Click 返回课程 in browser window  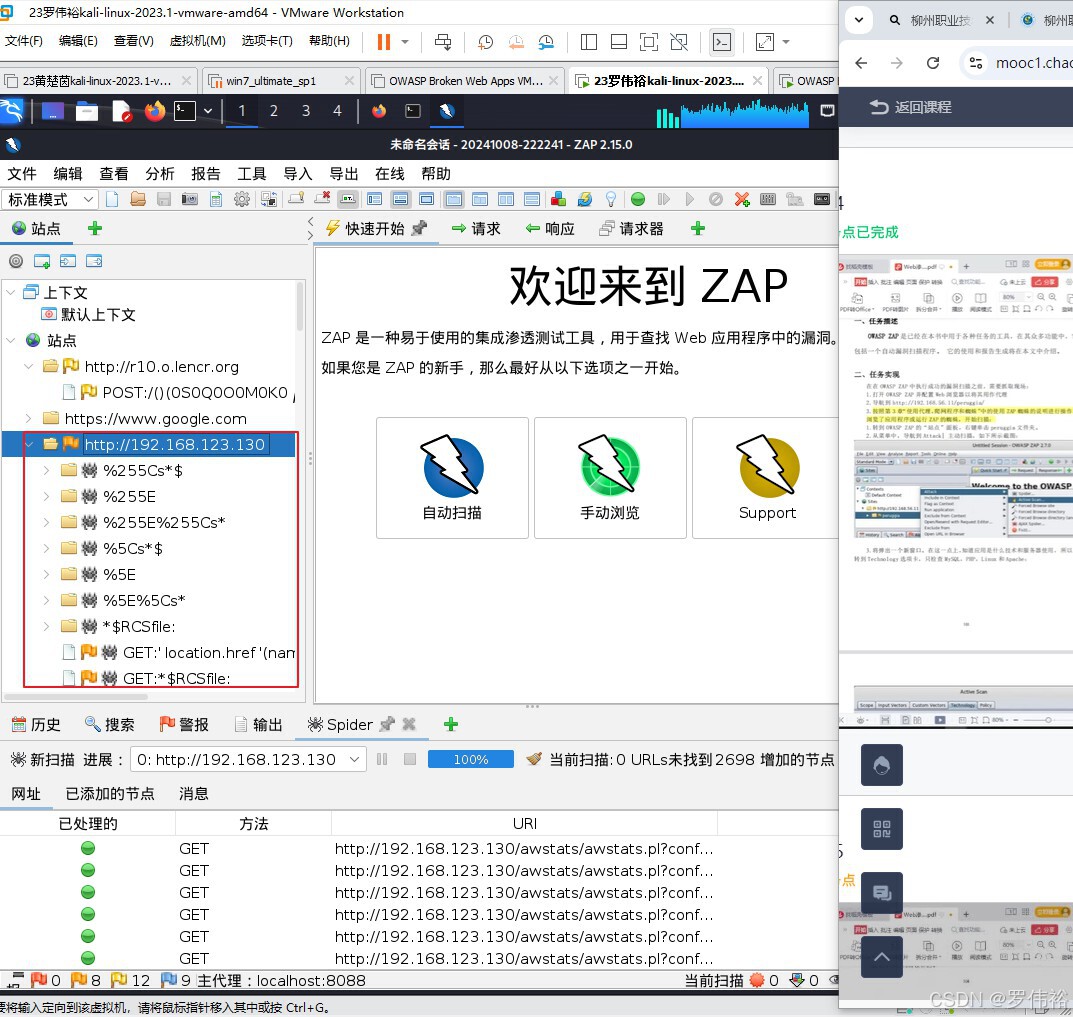(911, 107)
